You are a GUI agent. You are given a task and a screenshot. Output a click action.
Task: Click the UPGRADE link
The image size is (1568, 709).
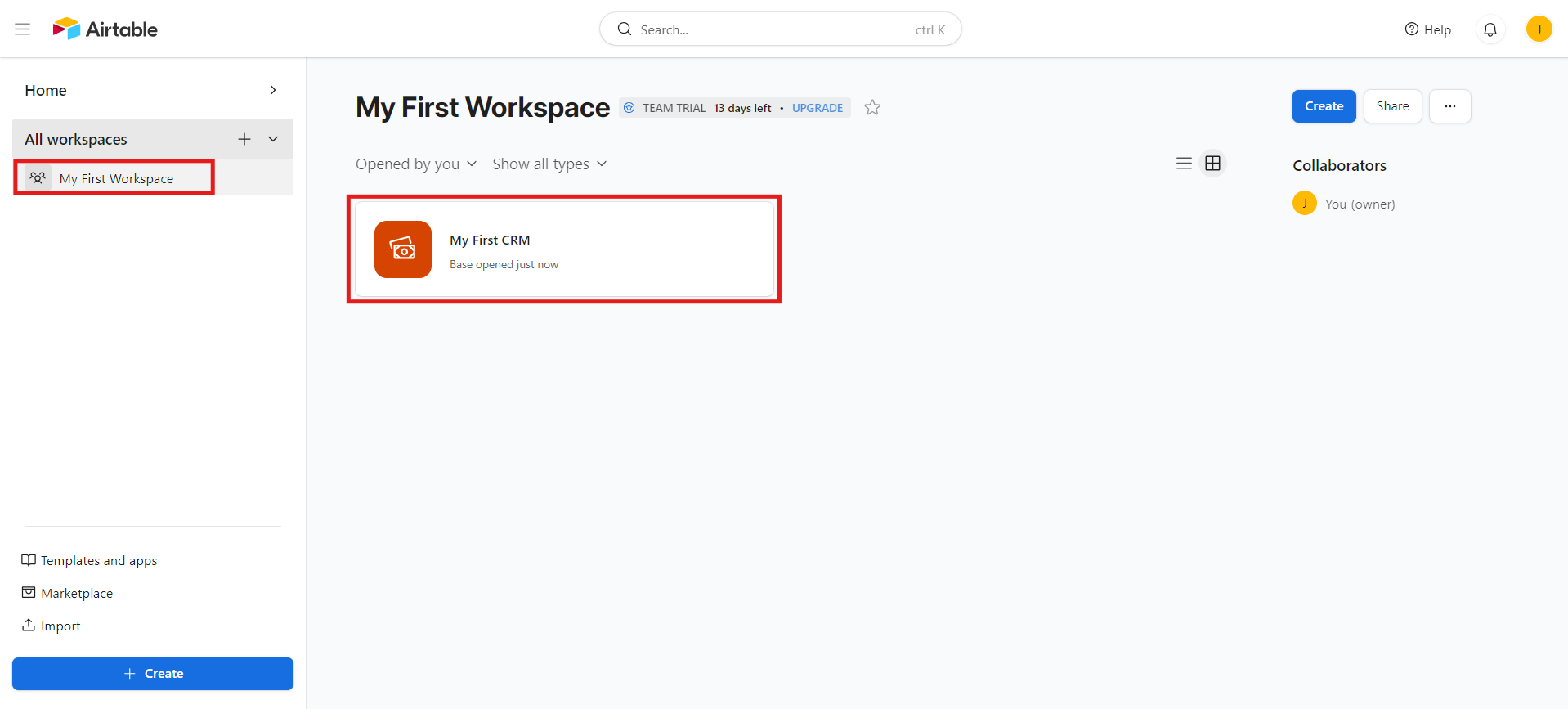(818, 108)
